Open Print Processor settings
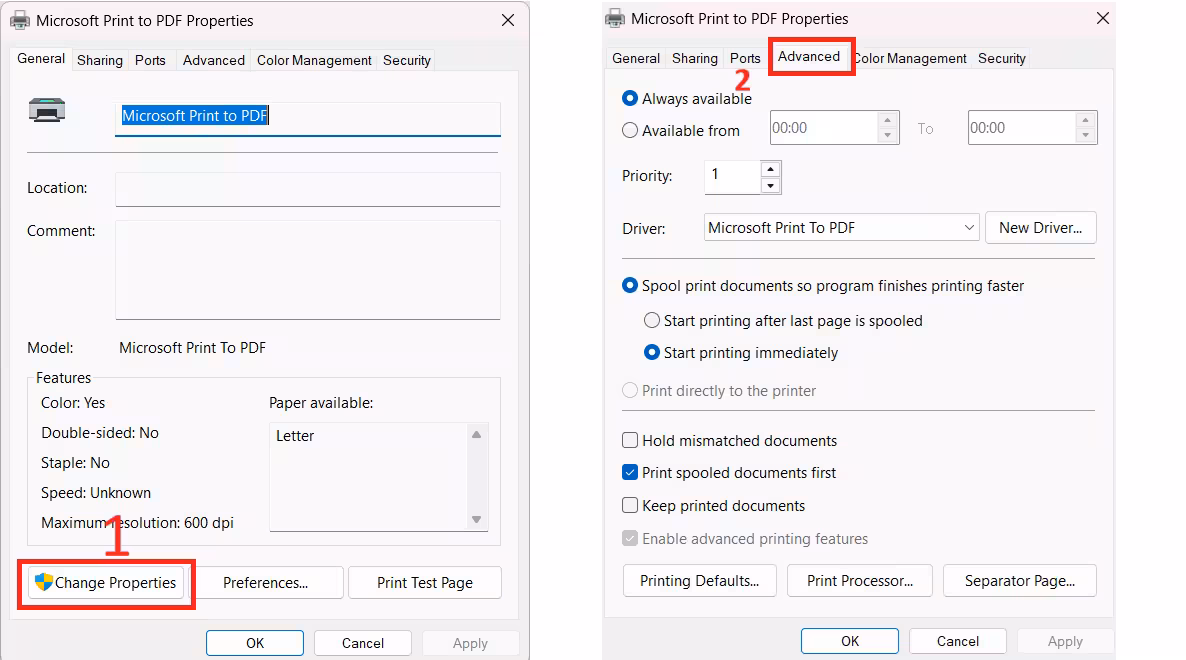The image size is (1186, 660). [860, 581]
